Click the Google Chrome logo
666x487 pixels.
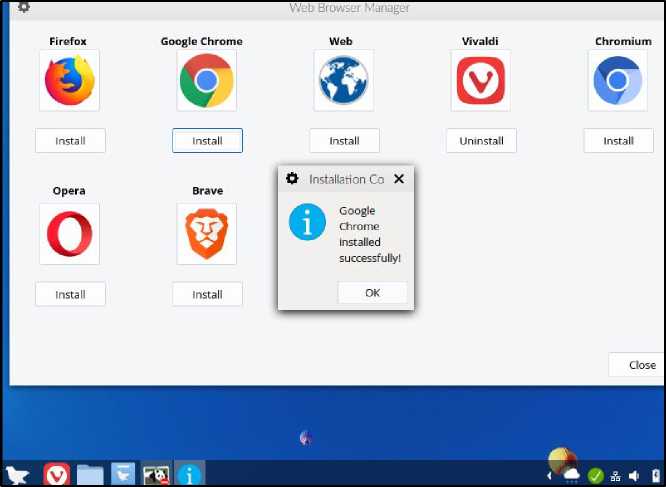[x=206, y=81]
